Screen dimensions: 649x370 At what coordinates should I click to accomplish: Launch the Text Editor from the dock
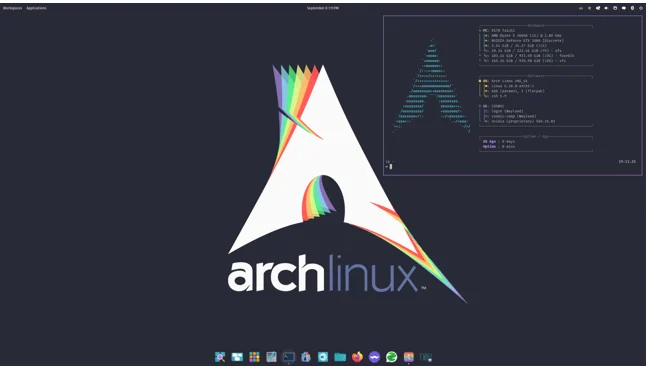[x=272, y=357]
